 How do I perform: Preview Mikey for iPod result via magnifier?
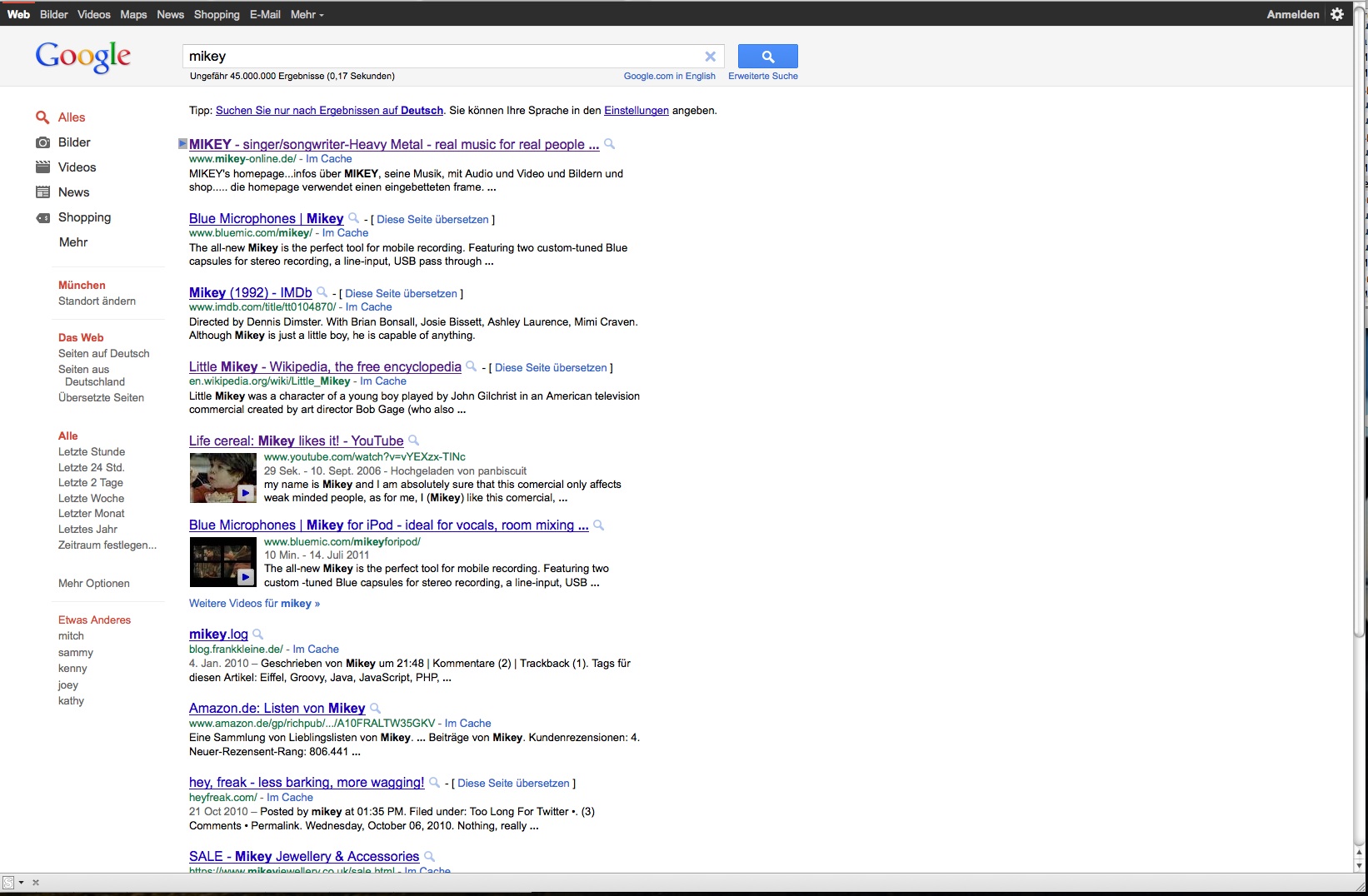[x=598, y=525]
